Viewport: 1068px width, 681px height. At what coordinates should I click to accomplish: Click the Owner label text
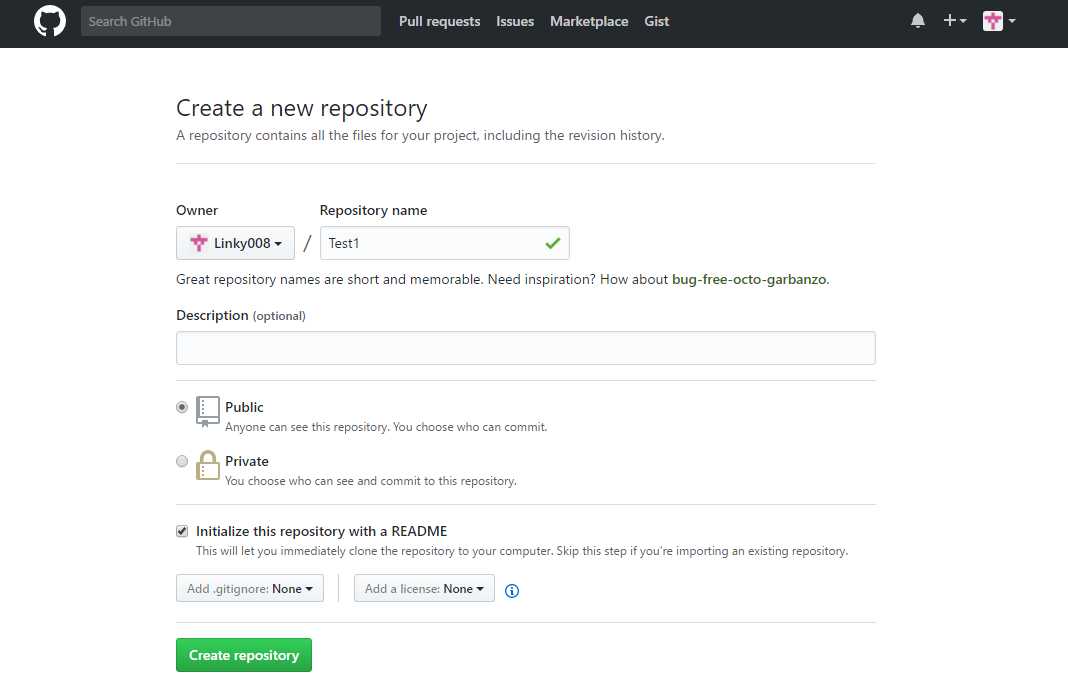(197, 210)
